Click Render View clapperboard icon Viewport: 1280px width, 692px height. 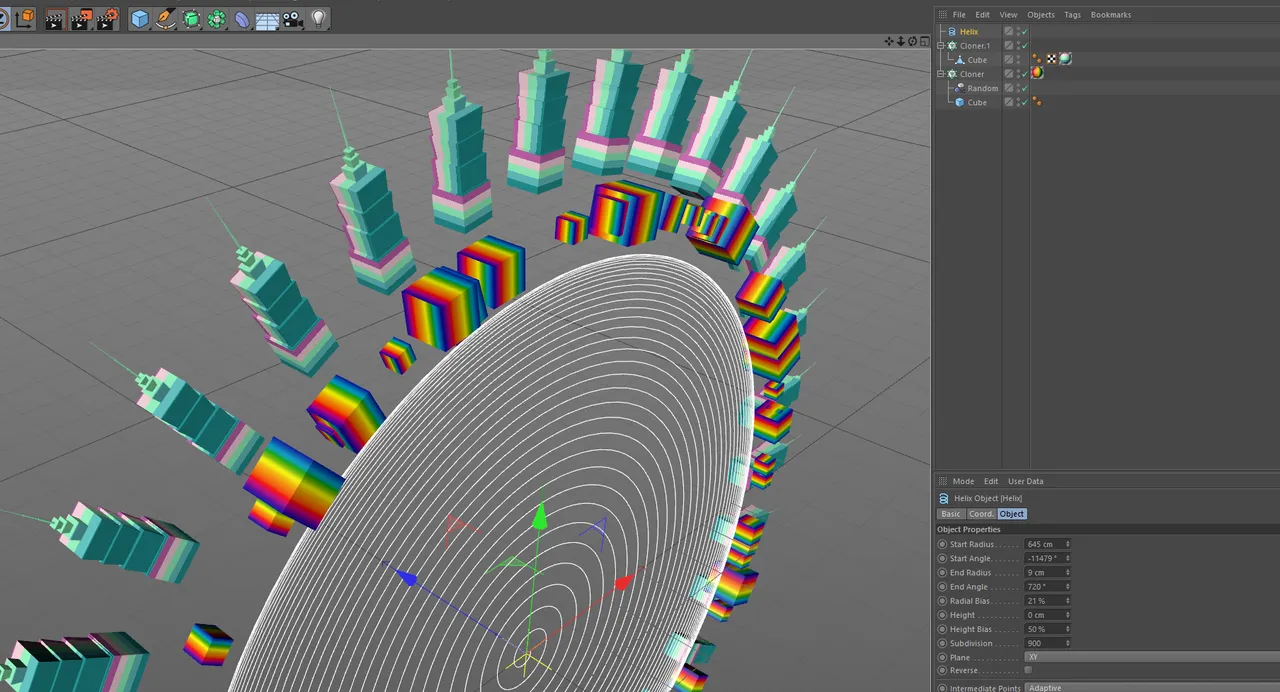pos(56,18)
